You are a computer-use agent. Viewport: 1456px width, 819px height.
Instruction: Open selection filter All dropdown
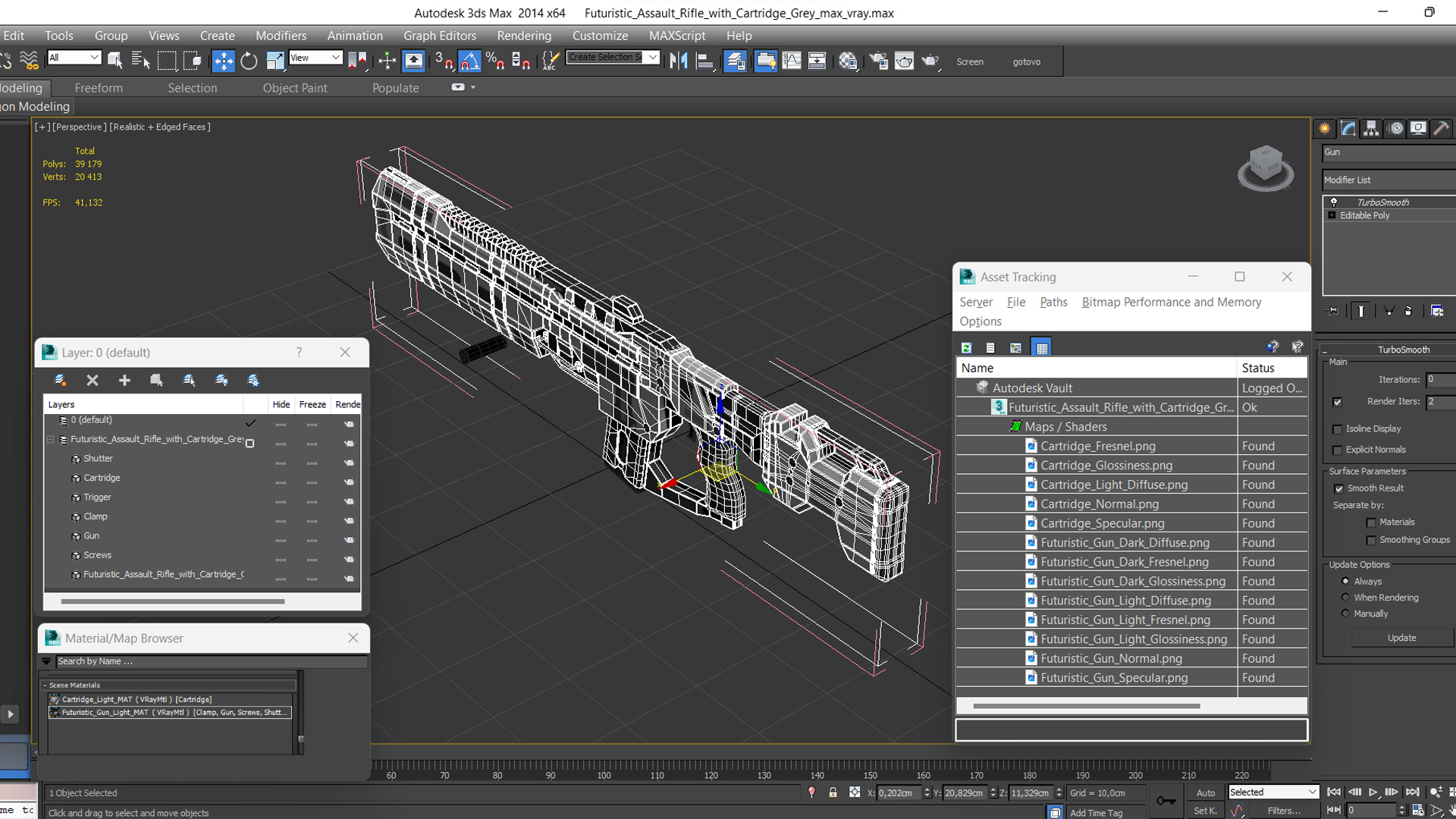click(74, 58)
